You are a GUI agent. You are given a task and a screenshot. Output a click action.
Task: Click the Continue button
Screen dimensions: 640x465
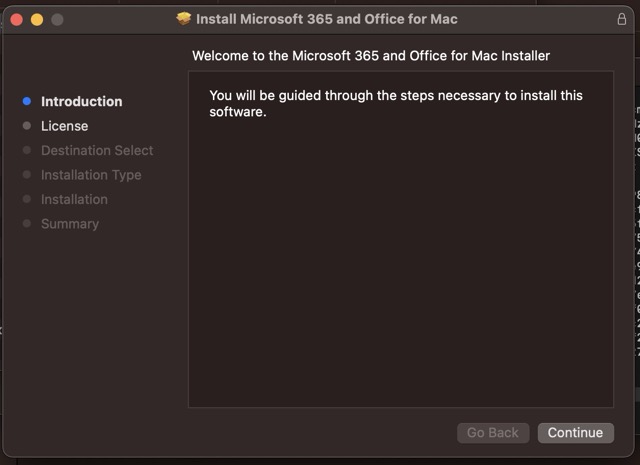[575, 433]
